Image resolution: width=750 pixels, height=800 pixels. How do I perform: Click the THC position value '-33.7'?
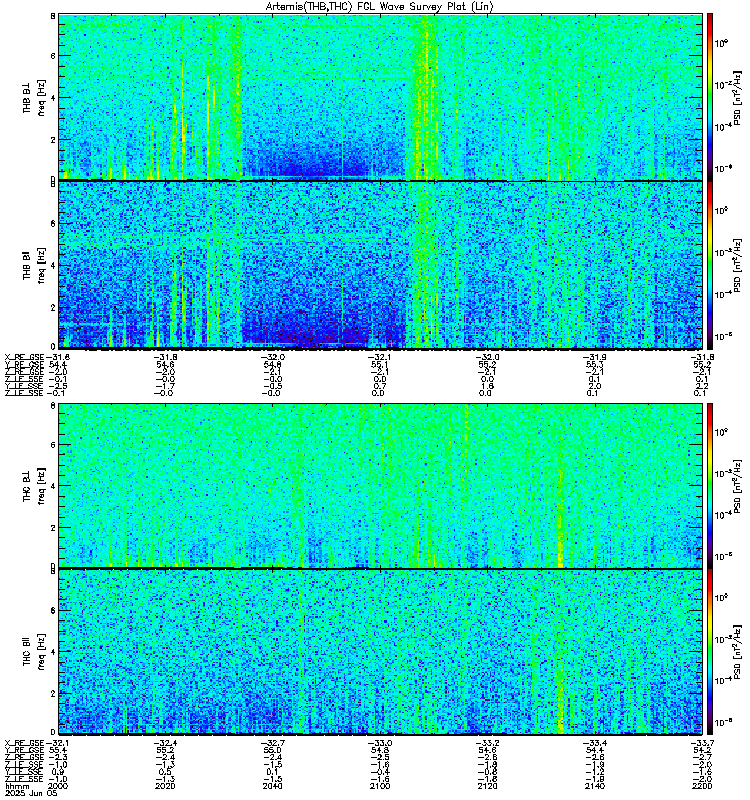click(x=702, y=743)
